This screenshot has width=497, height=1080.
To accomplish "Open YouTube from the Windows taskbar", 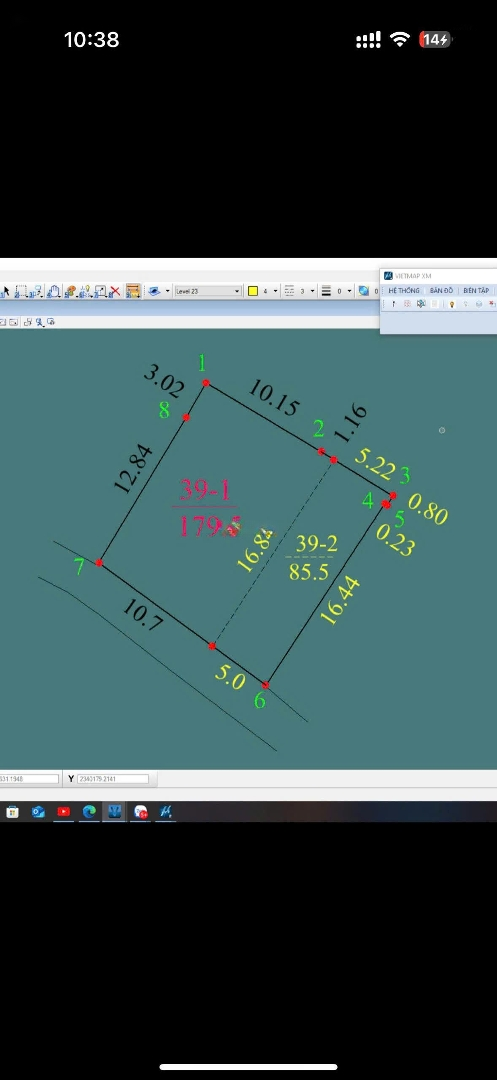I will point(63,812).
